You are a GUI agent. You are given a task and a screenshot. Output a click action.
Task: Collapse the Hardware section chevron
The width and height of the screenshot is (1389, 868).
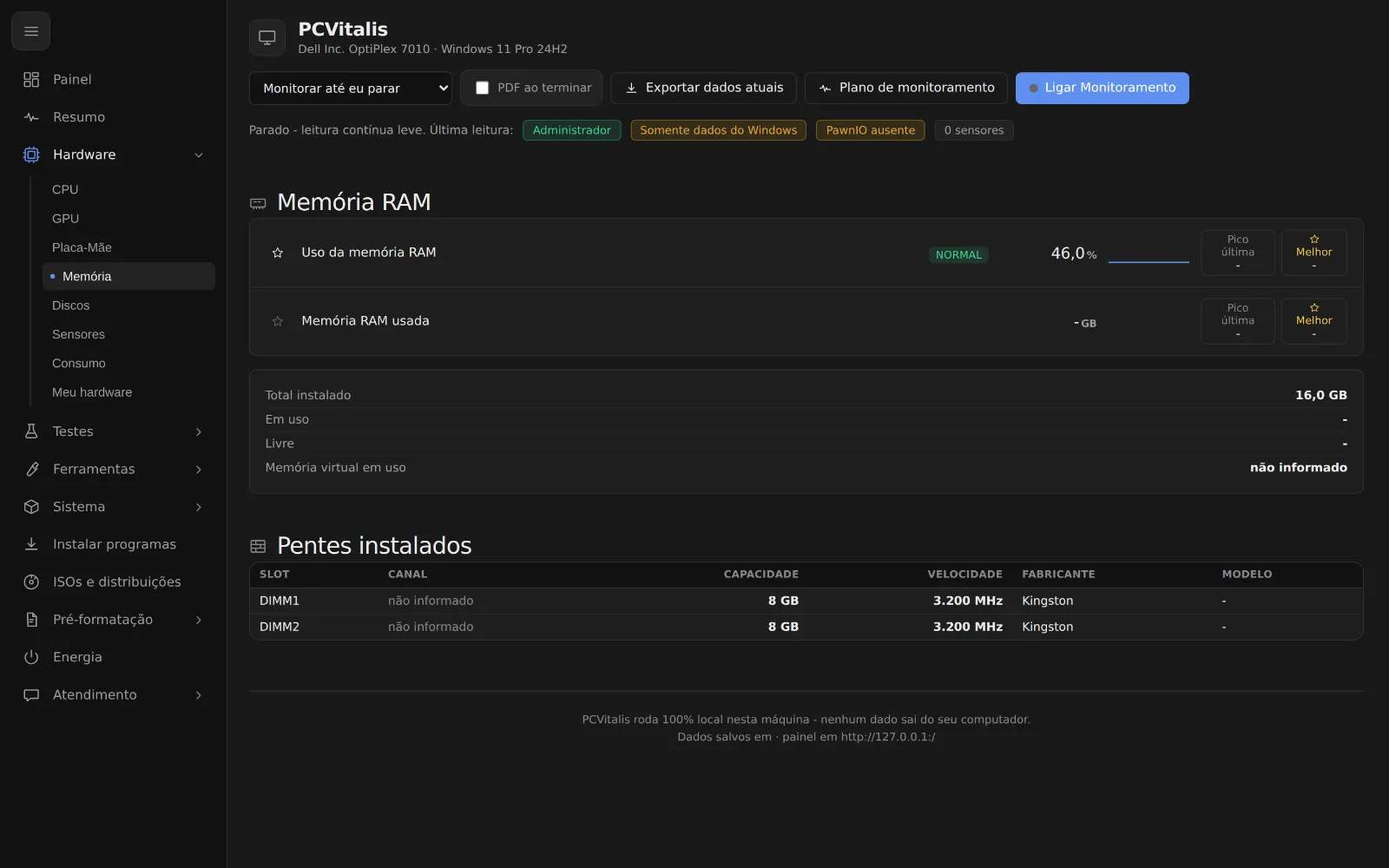click(x=199, y=155)
